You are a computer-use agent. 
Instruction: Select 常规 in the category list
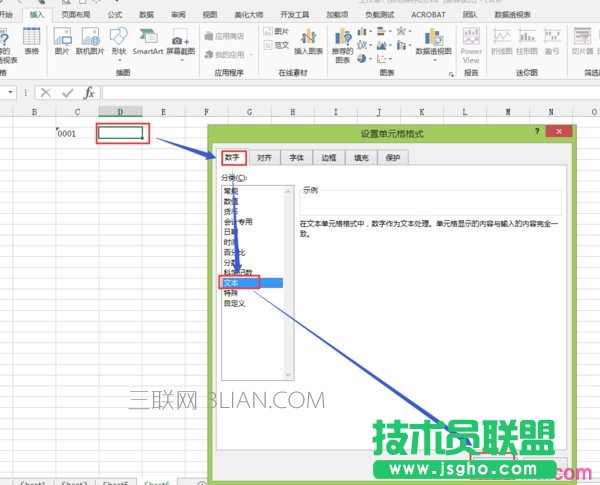click(231, 191)
